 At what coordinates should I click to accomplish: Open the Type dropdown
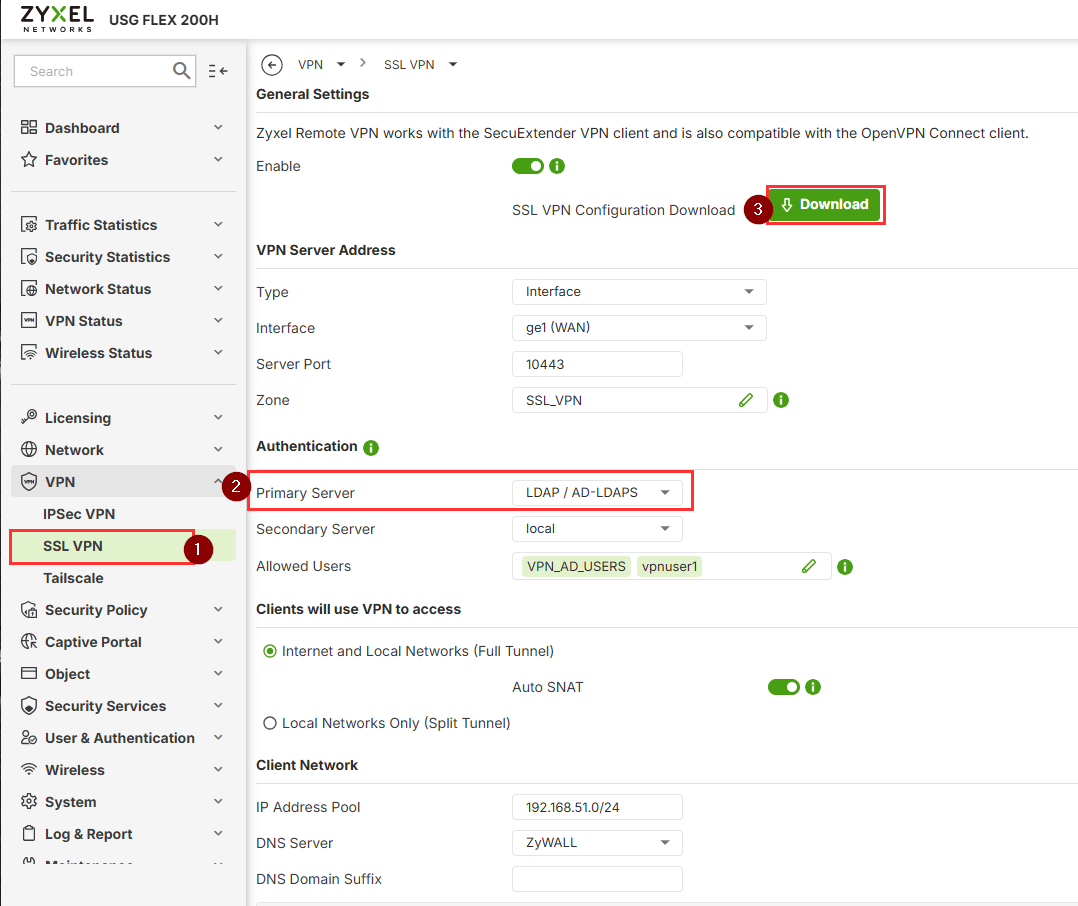tap(639, 291)
